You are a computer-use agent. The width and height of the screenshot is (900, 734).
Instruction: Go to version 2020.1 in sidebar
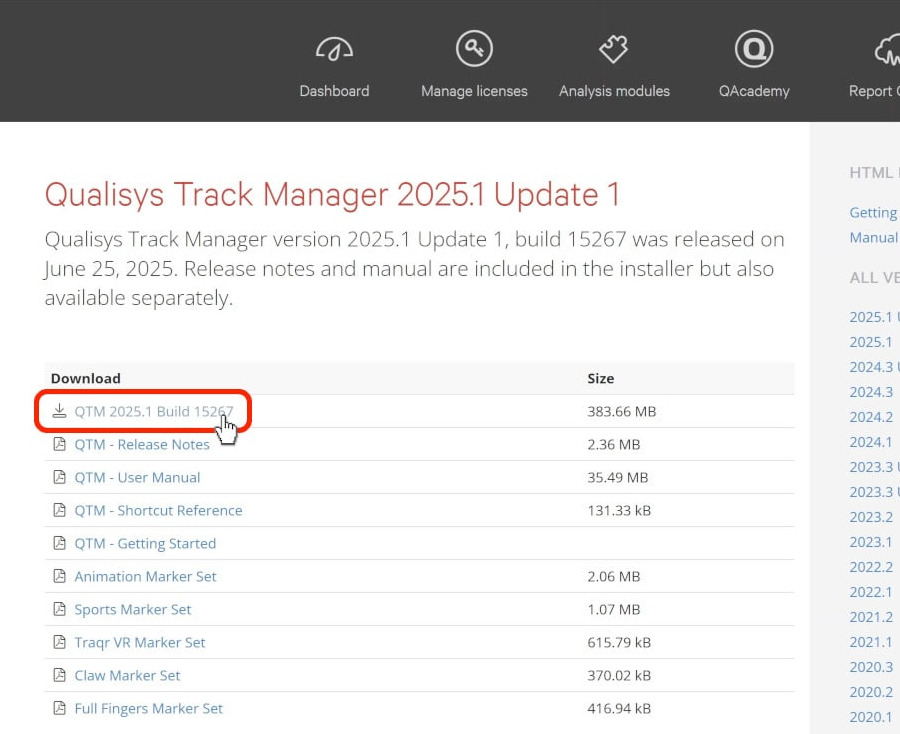870,717
